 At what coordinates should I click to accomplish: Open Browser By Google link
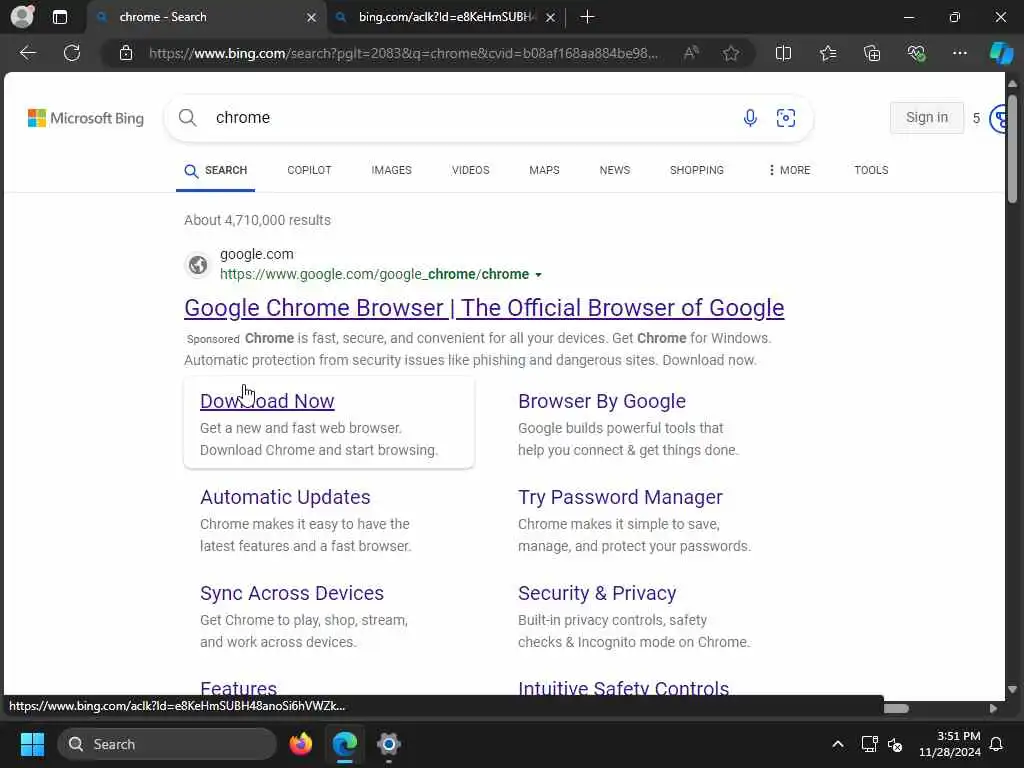click(x=601, y=401)
